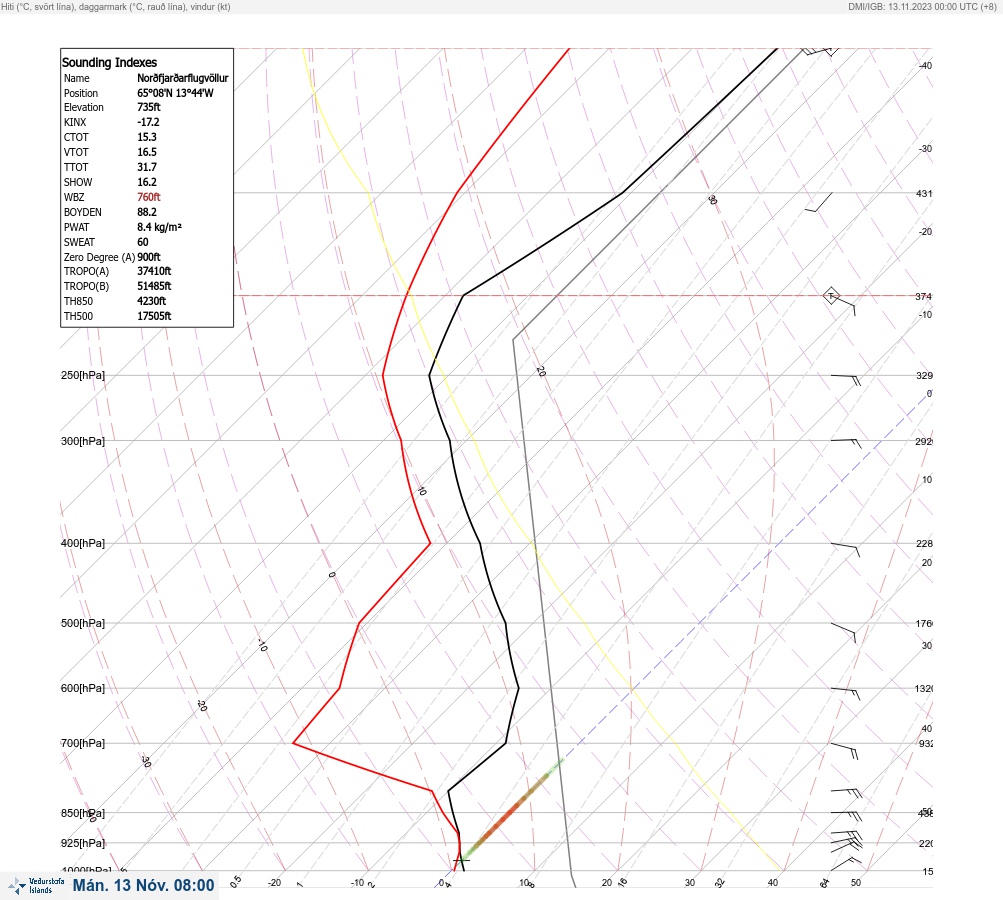Image resolution: width=1003 pixels, height=900 pixels.
Task: Click the 'DMI/IGB: 13.11.2023 00:00 UTC' header
Action: click(x=922, y=6)
